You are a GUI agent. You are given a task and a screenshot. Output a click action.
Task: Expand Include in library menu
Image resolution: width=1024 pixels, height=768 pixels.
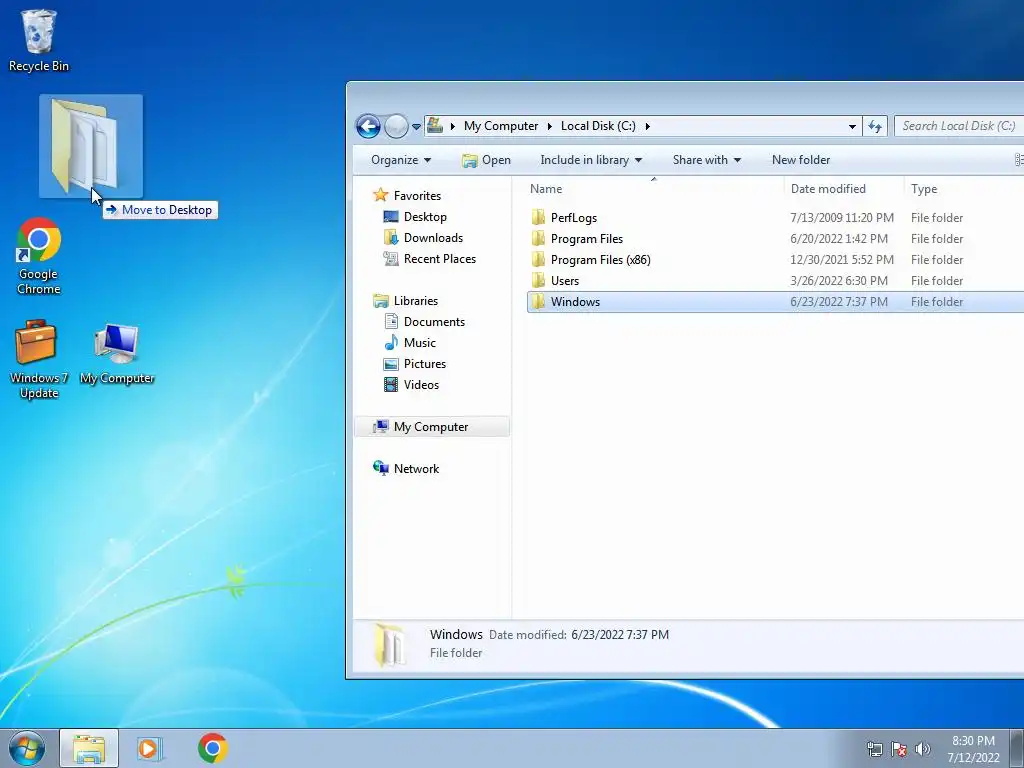(591, 160)
